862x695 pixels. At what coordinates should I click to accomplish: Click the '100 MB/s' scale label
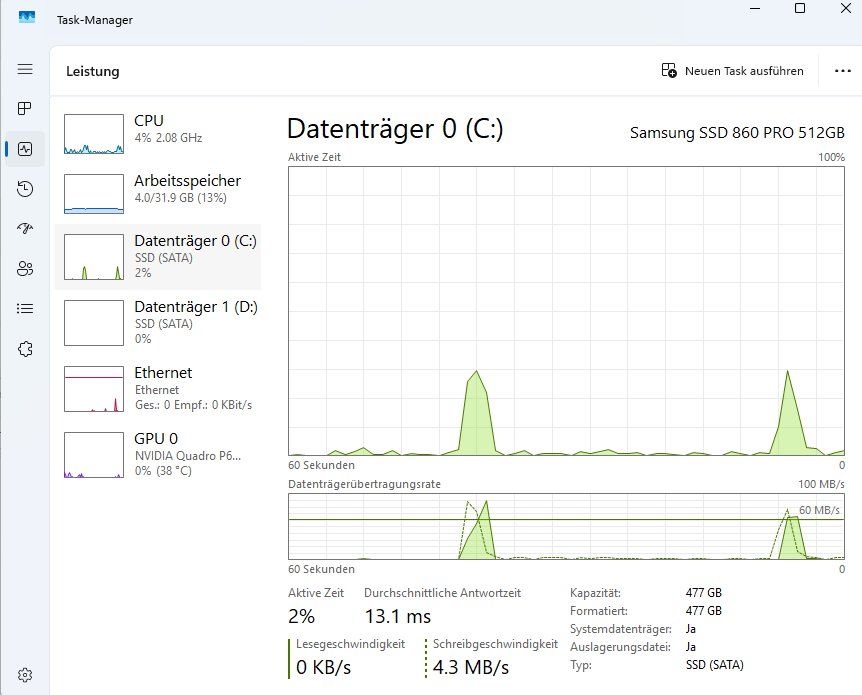point(821,484)
